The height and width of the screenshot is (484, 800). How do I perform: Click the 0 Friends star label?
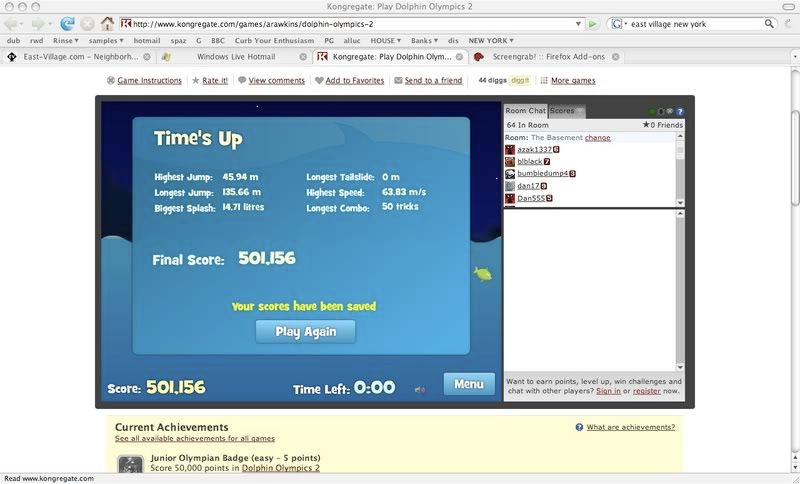[662, 125]
